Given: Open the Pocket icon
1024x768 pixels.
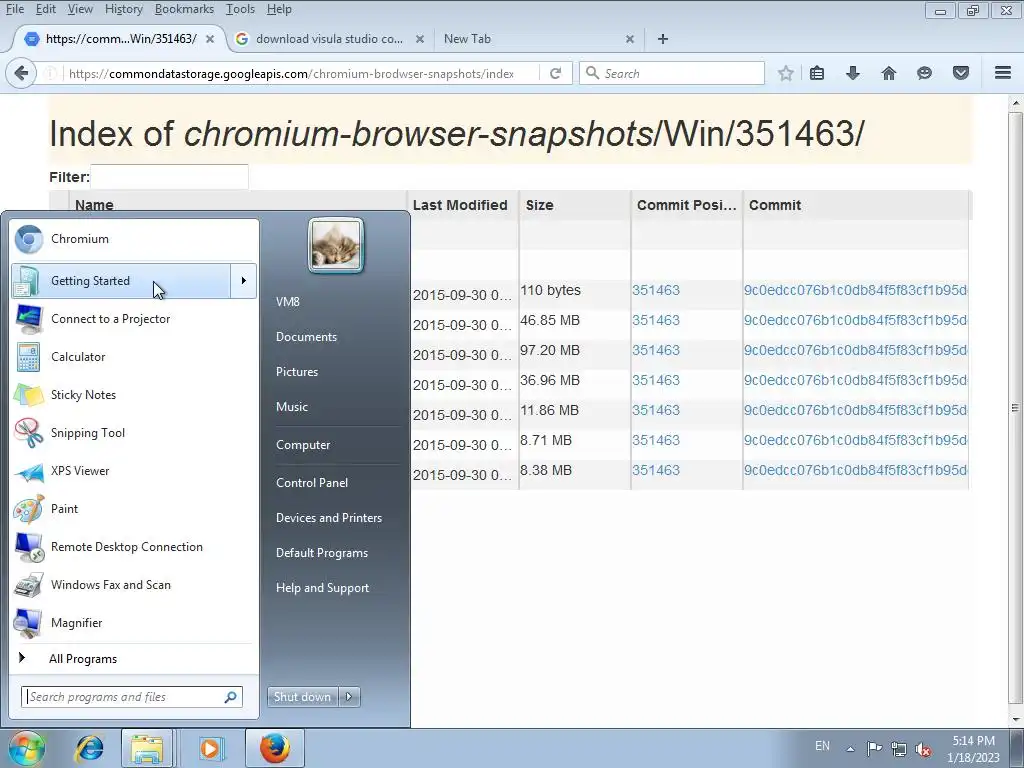Looking at the screenshot, I should pos(961,73).
